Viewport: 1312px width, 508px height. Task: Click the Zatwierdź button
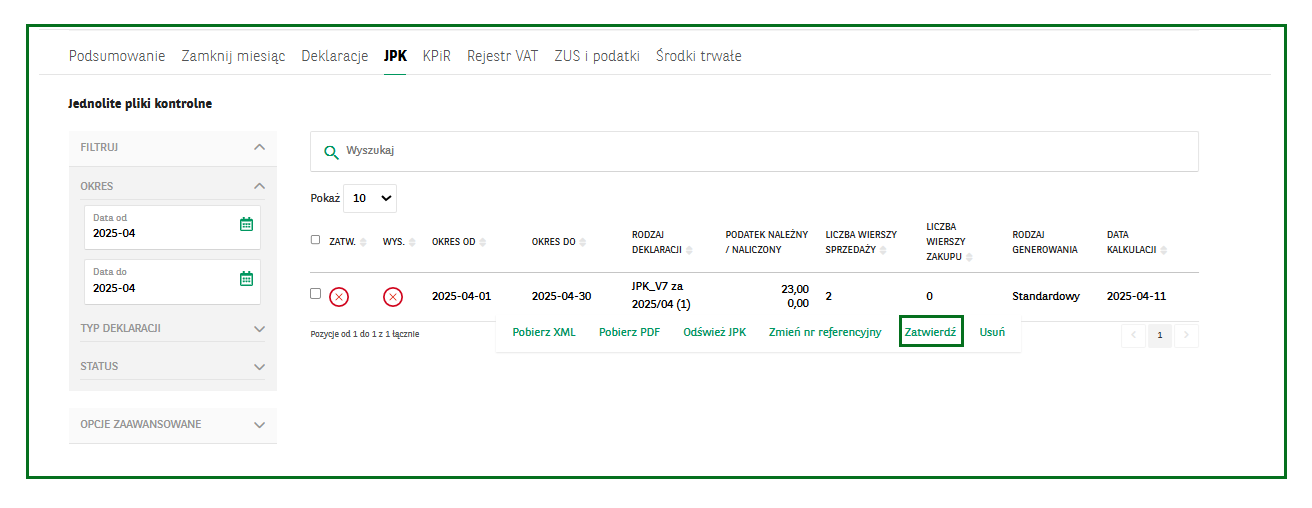click(x=931, y=332)
